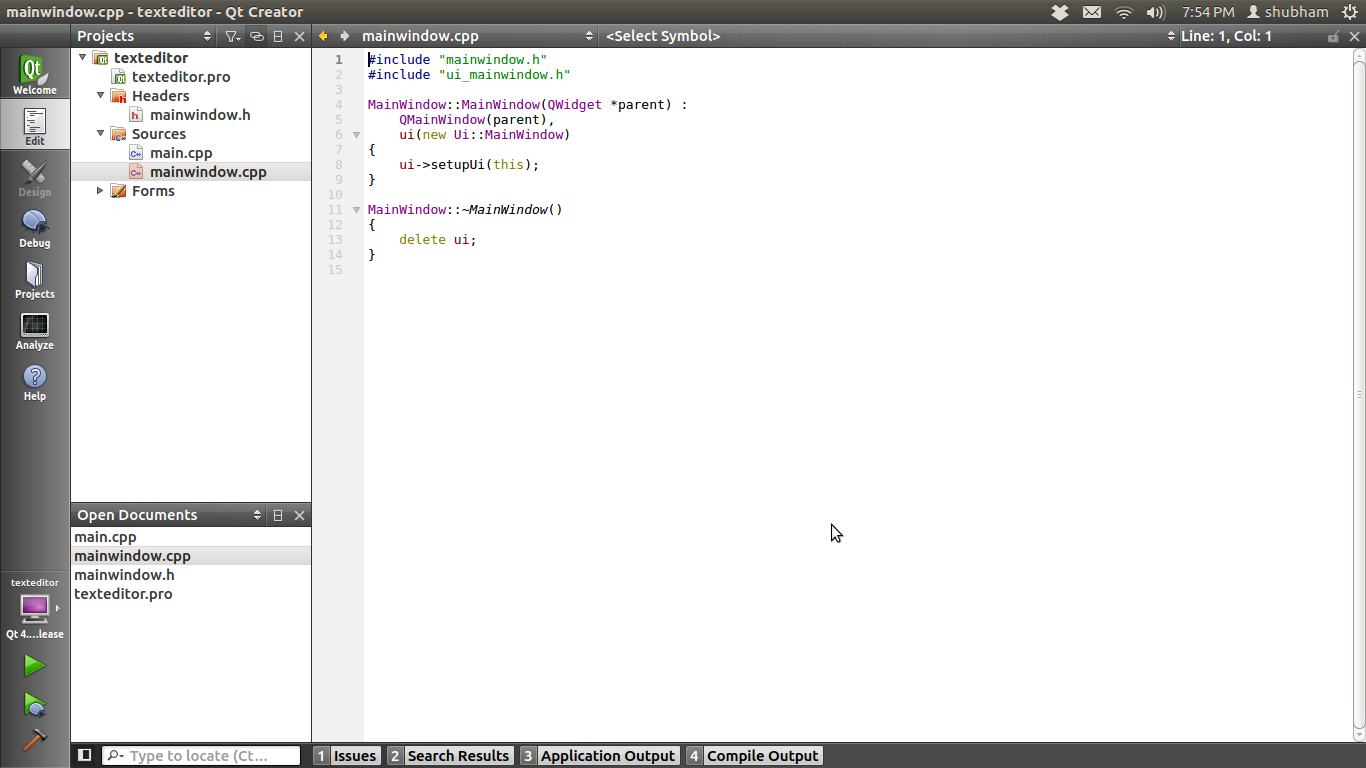Go forward in editor navigation history
The width and height of the screenshot is (1366, 768).
(x=345, y=36)
